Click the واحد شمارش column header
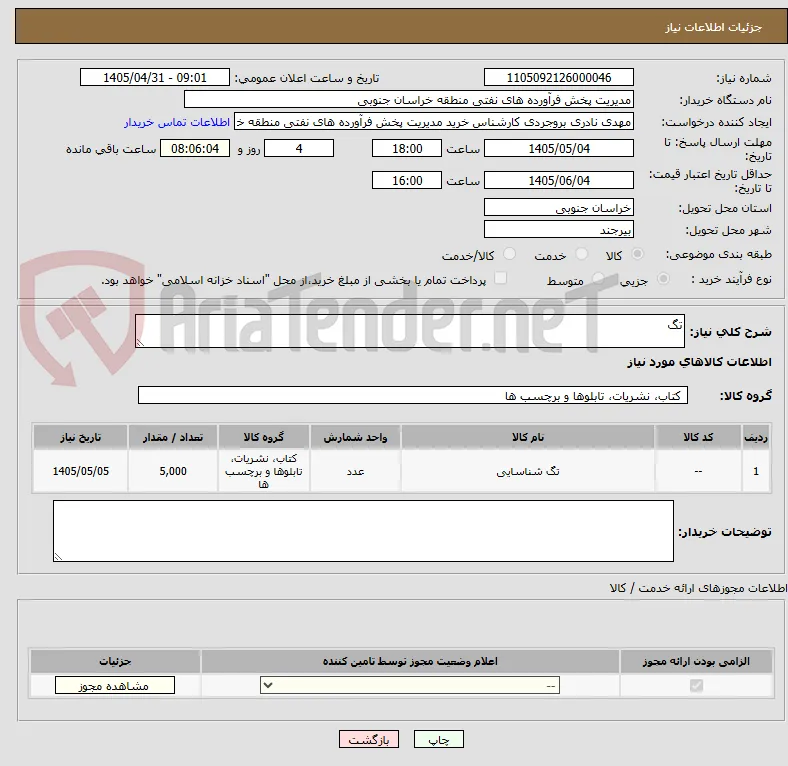The width and height of the screenshot is (788, 766). [x=355, y=437]
